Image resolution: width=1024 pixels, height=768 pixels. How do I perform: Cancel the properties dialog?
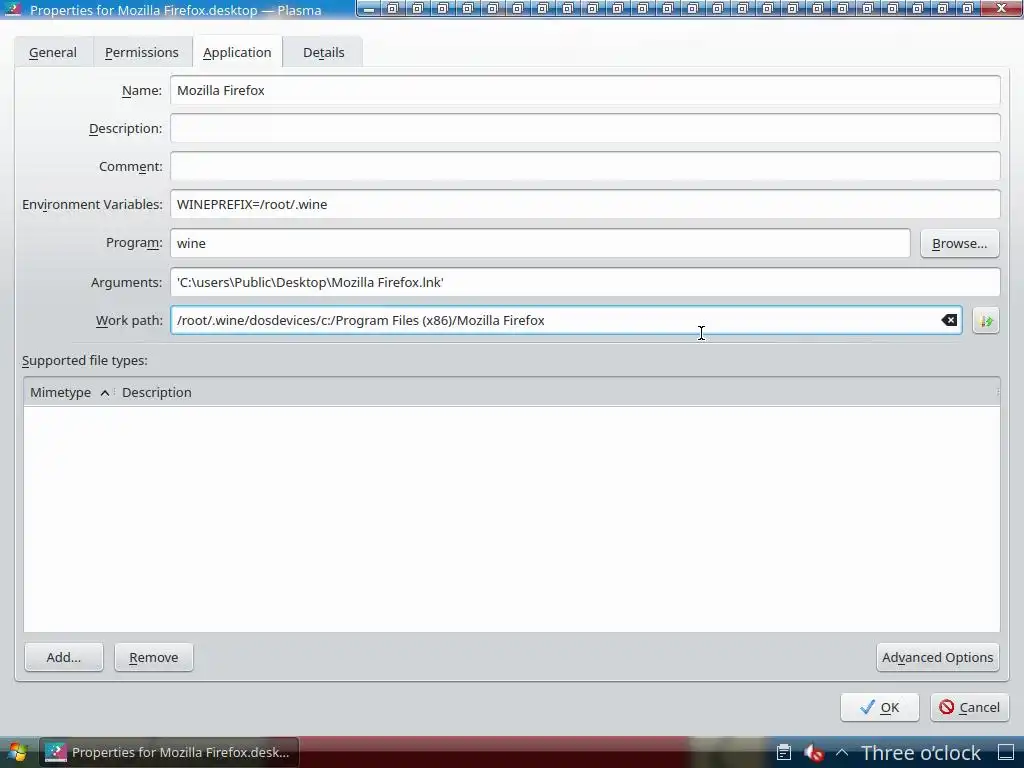pos(970,707)
